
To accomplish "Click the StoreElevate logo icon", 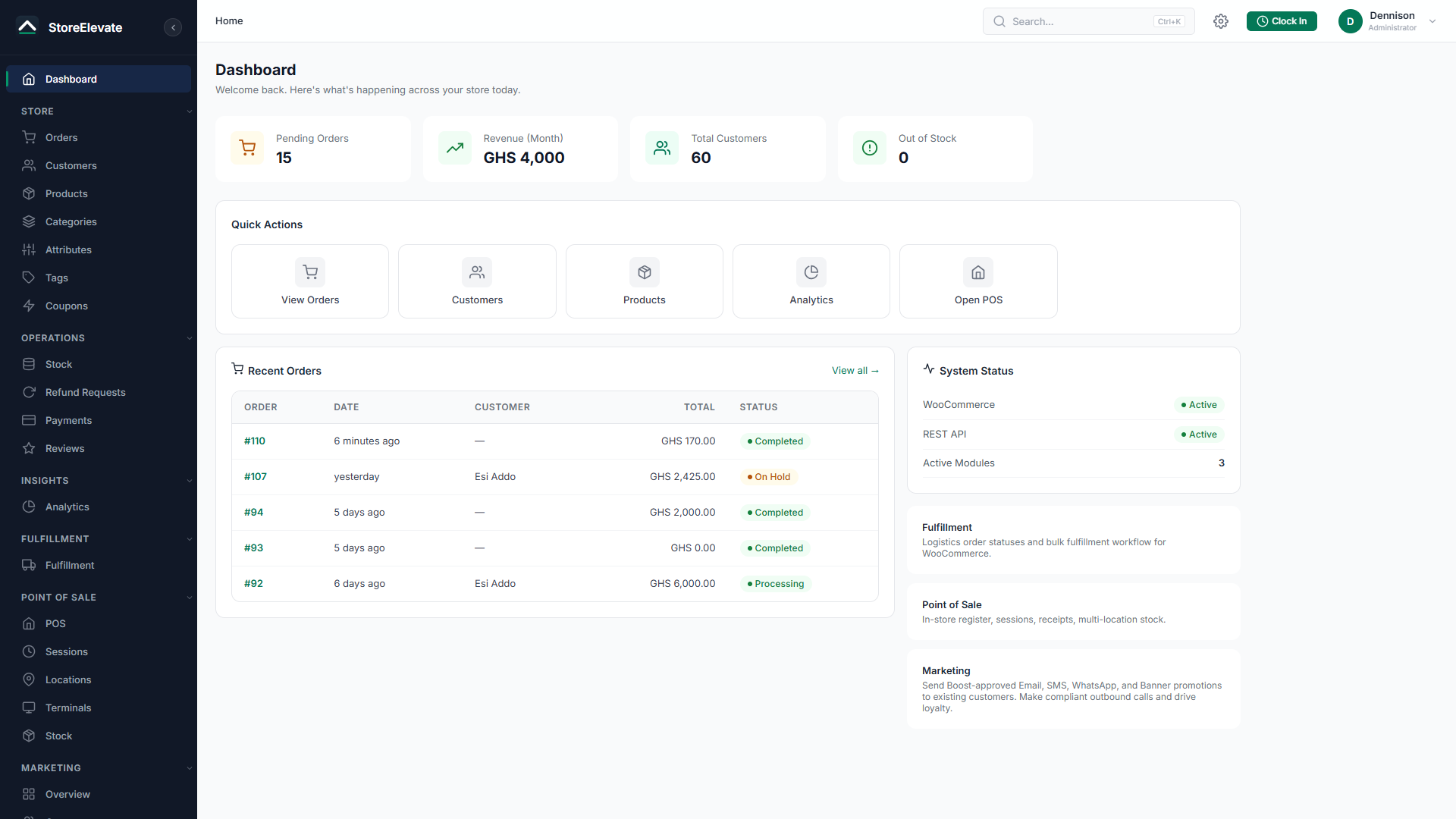I will (27, 27).
